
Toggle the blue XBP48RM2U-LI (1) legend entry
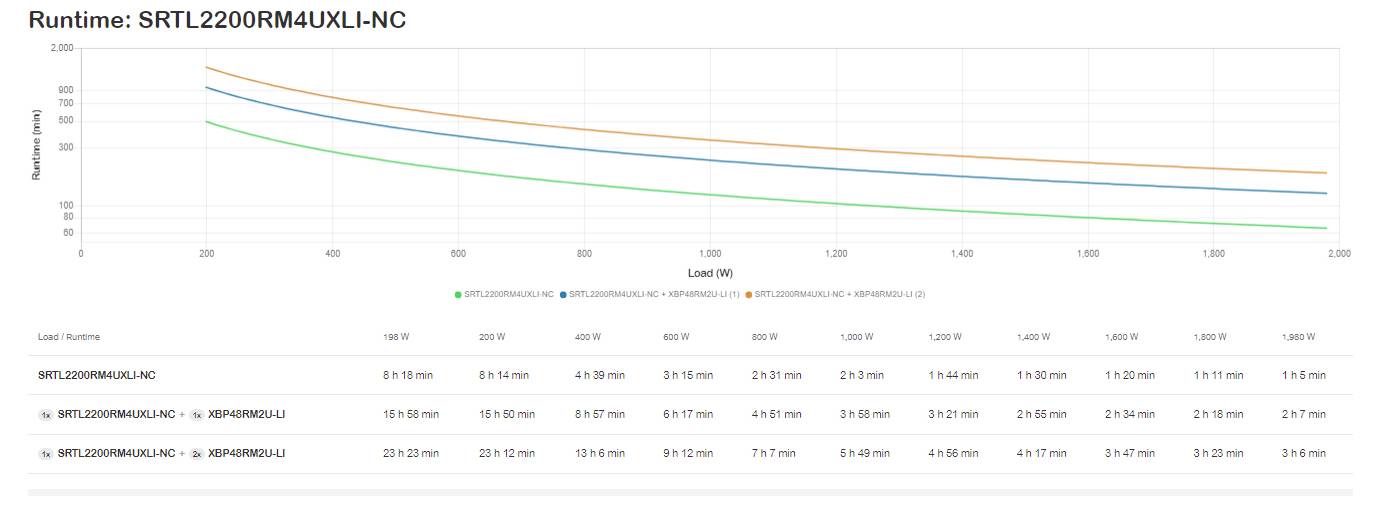[650, 294]
